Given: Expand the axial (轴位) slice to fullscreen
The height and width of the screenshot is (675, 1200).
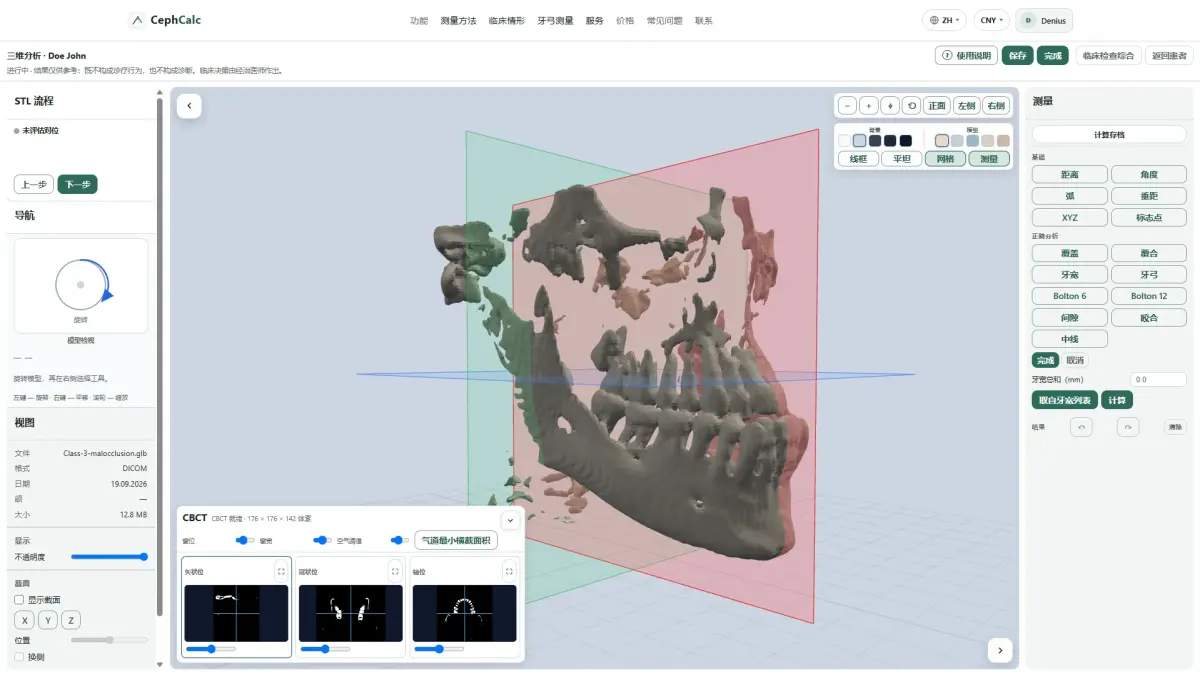Looking at the screenshot, I should [509, 572].
